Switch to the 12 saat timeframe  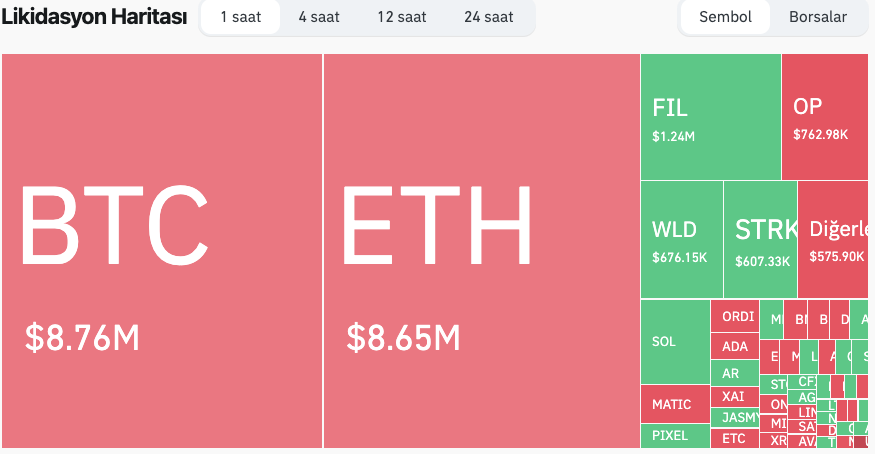(402, 17)
